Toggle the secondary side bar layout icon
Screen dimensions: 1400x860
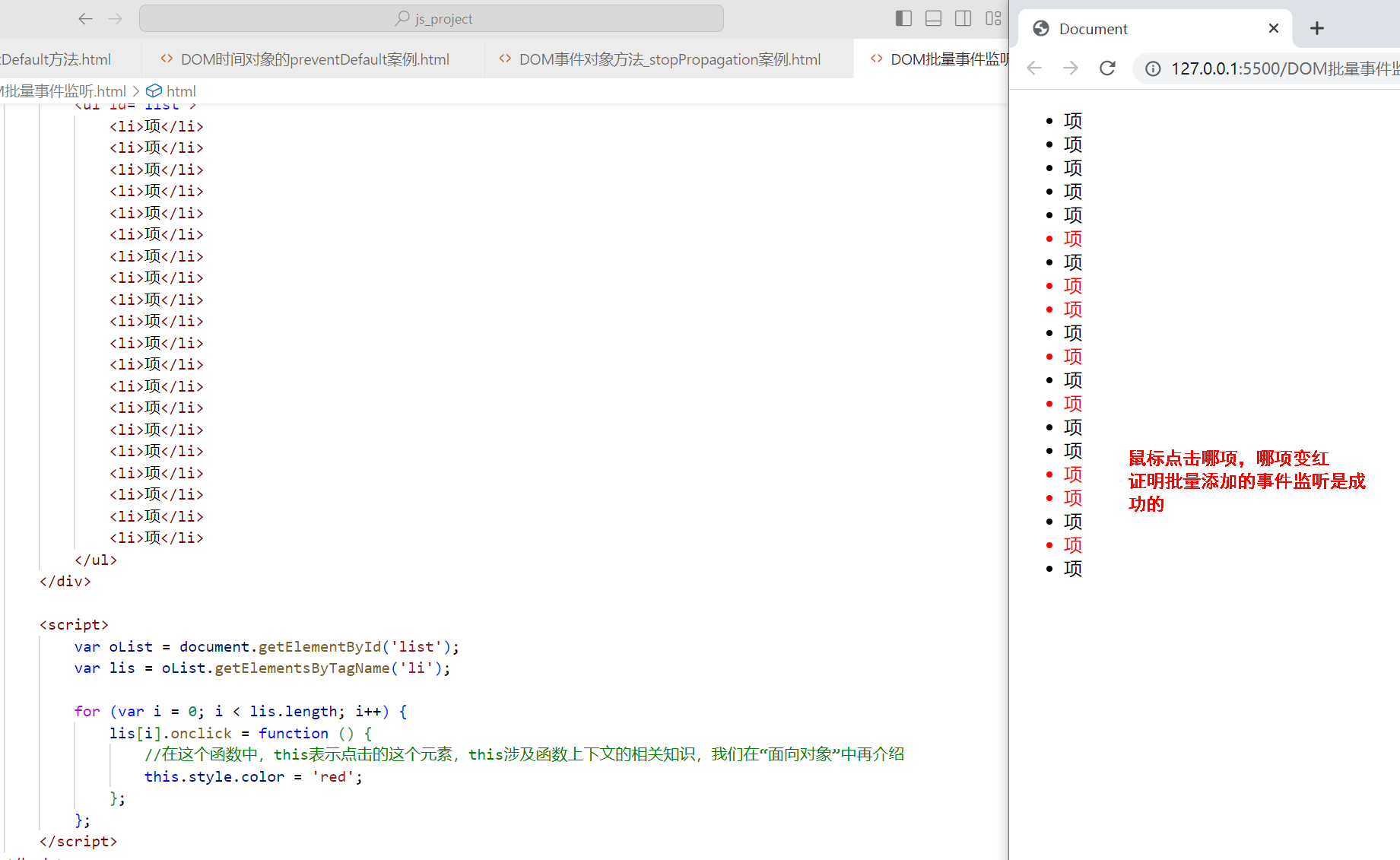point(963,19)
